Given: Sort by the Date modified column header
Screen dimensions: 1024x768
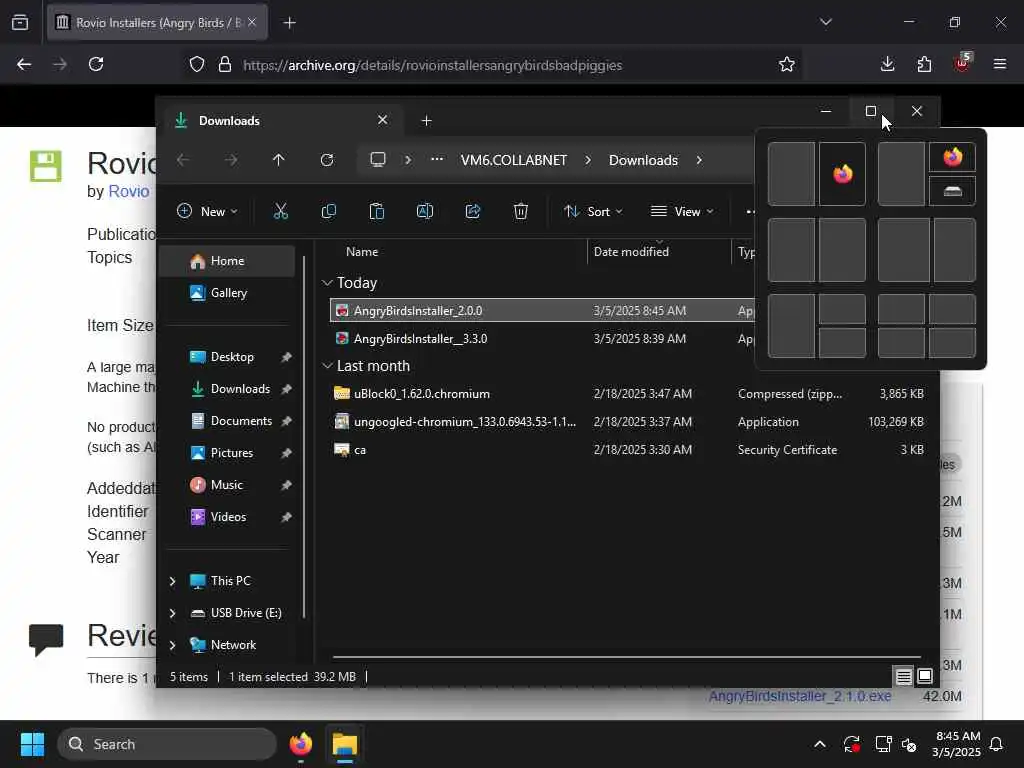Looking at the screenshot, I should click(x=631, y=251).
